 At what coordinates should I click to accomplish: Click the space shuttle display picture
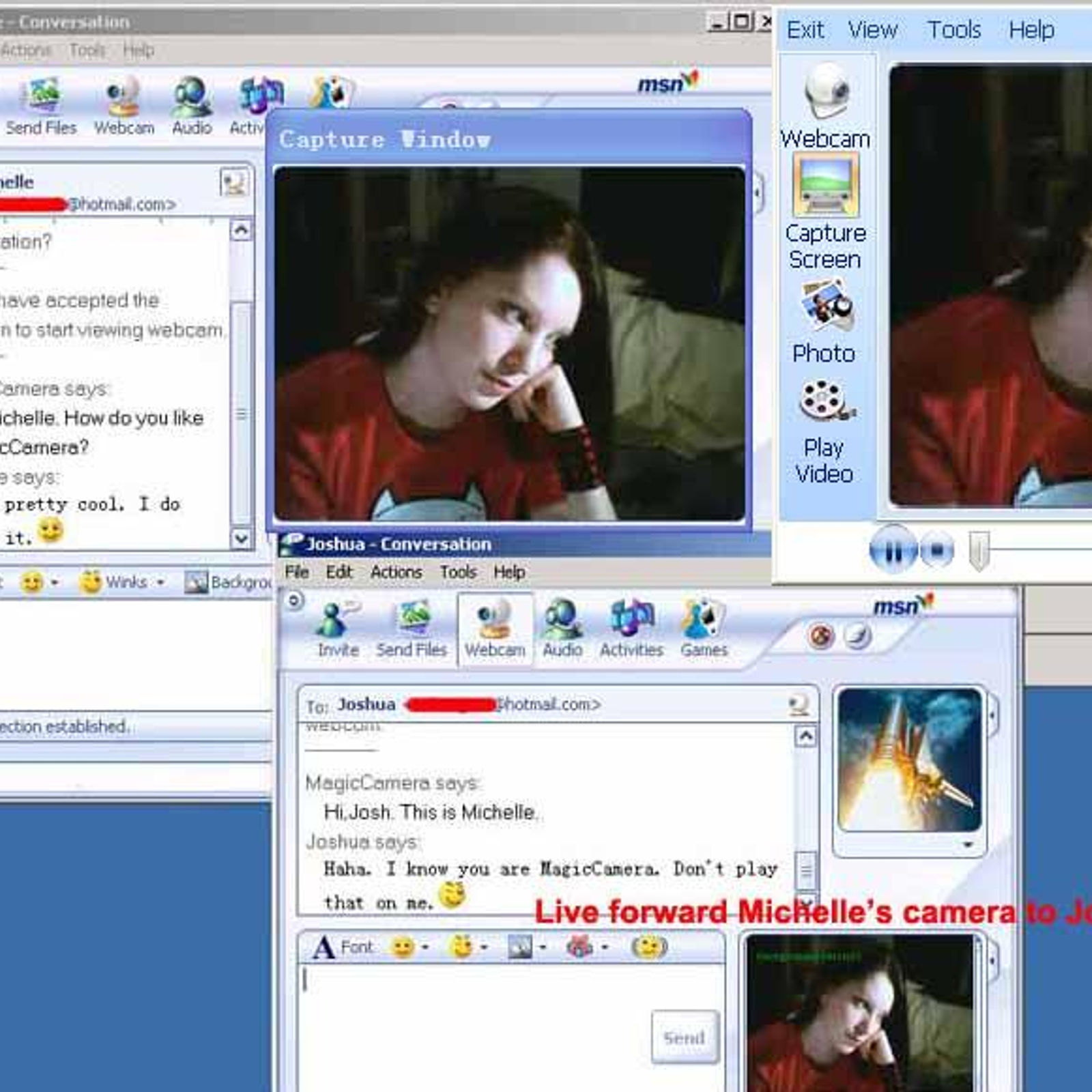coord(910,760)
